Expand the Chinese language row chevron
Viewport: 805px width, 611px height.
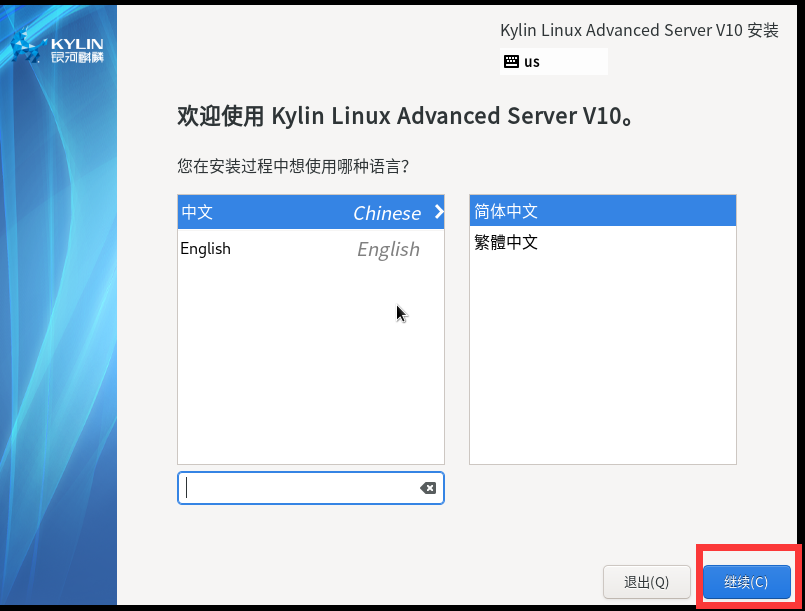point(439,212)
